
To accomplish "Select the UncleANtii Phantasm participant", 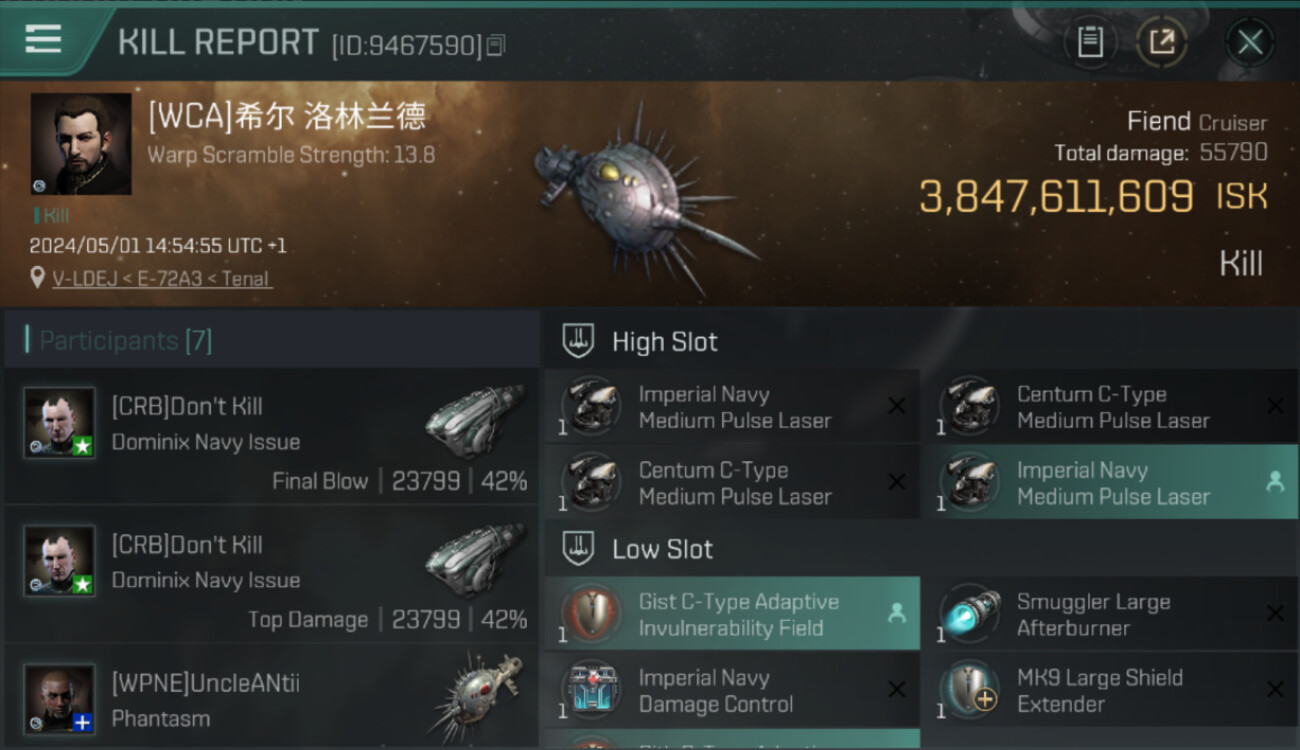I will coord(270,700).
